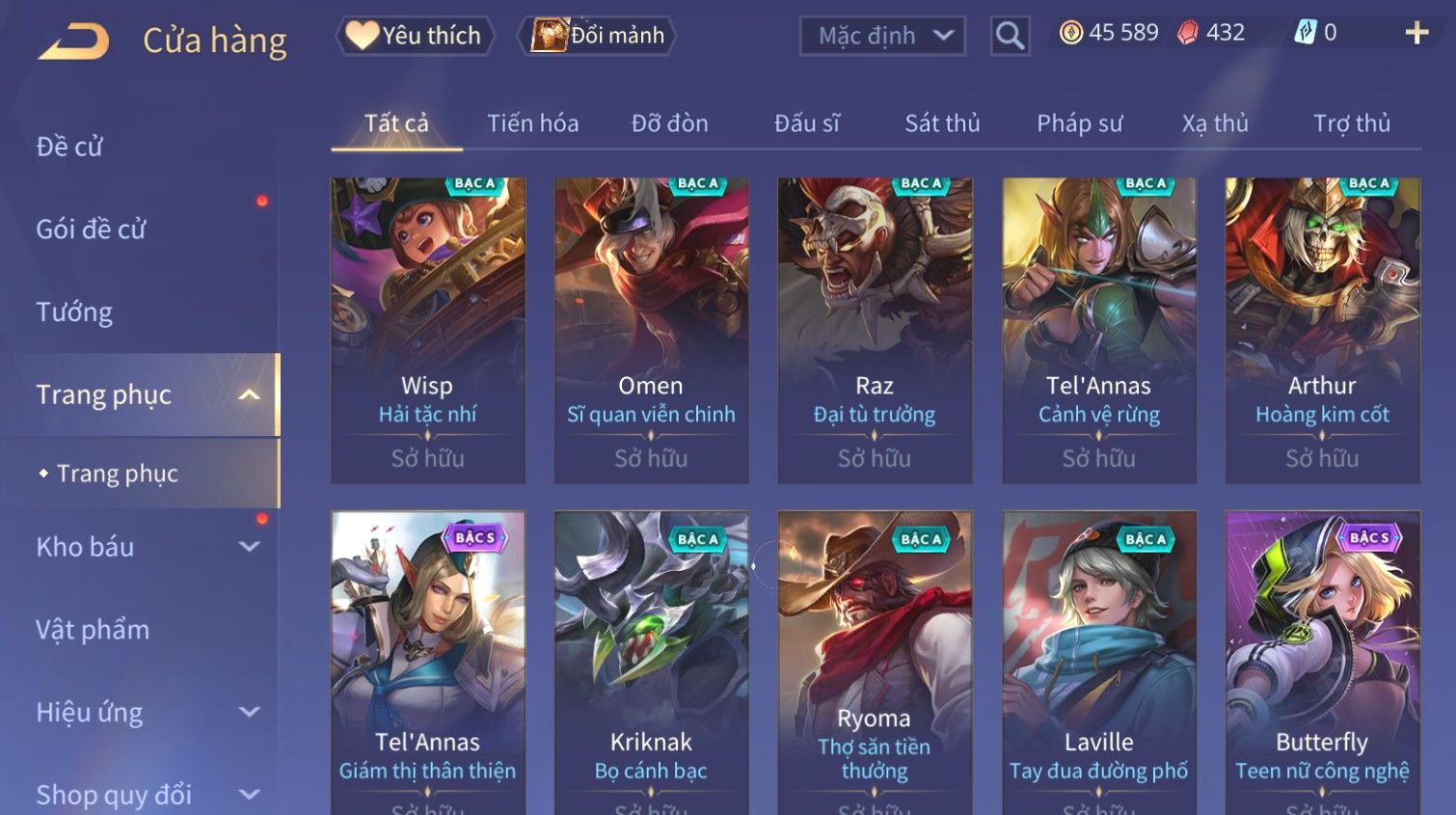
Task: Select the Arthur Hoàng kim cốt skin
Action: 1322,330
